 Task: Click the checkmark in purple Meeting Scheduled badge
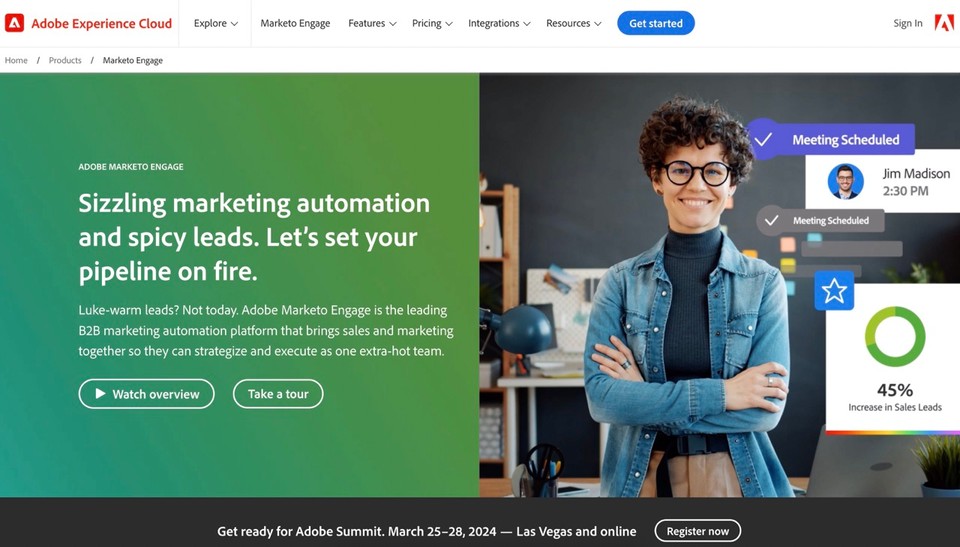pyautogui.click(x=763, y=140)
